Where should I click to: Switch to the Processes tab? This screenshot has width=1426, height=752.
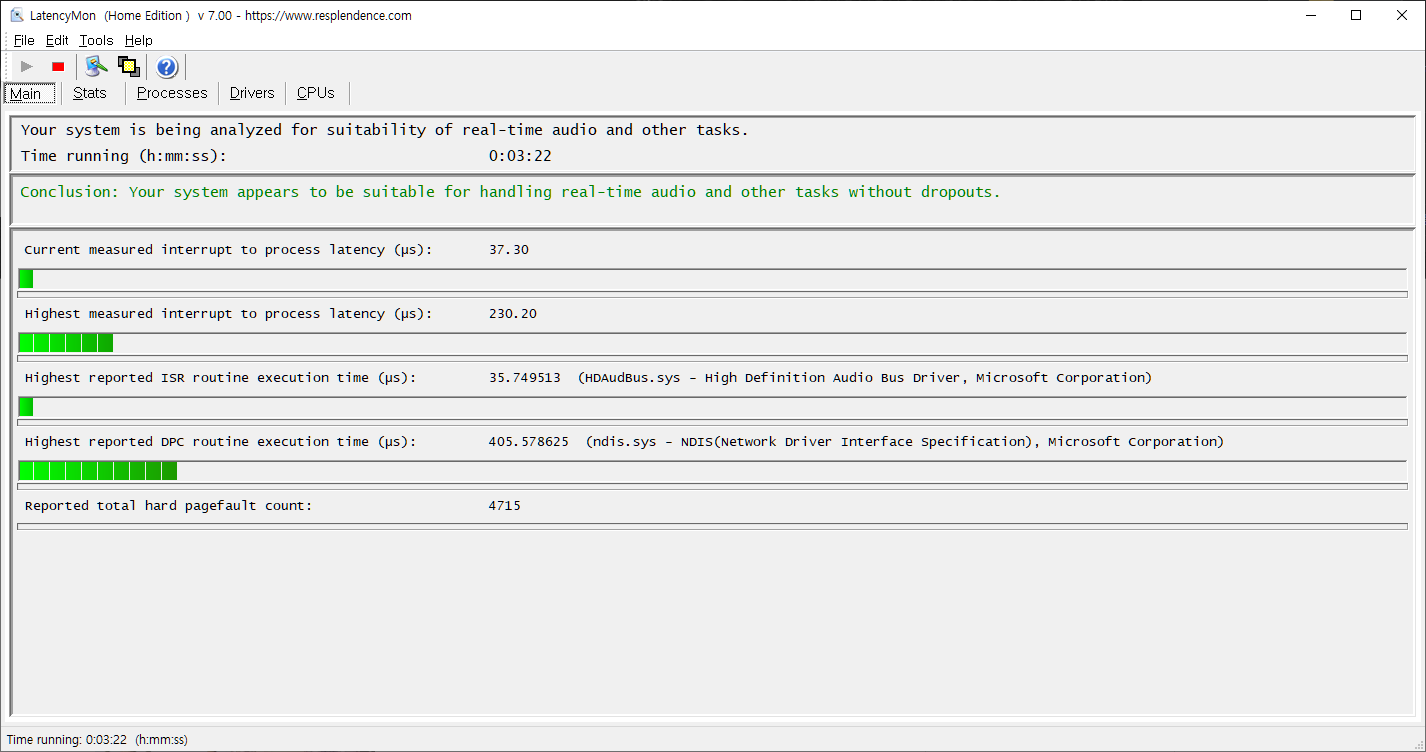[172, 93]
